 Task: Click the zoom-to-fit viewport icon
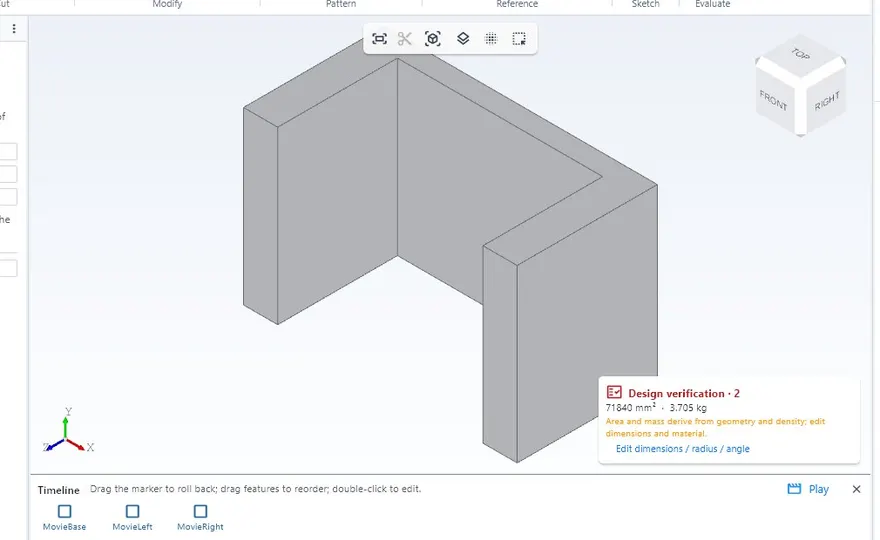point(379,39)
